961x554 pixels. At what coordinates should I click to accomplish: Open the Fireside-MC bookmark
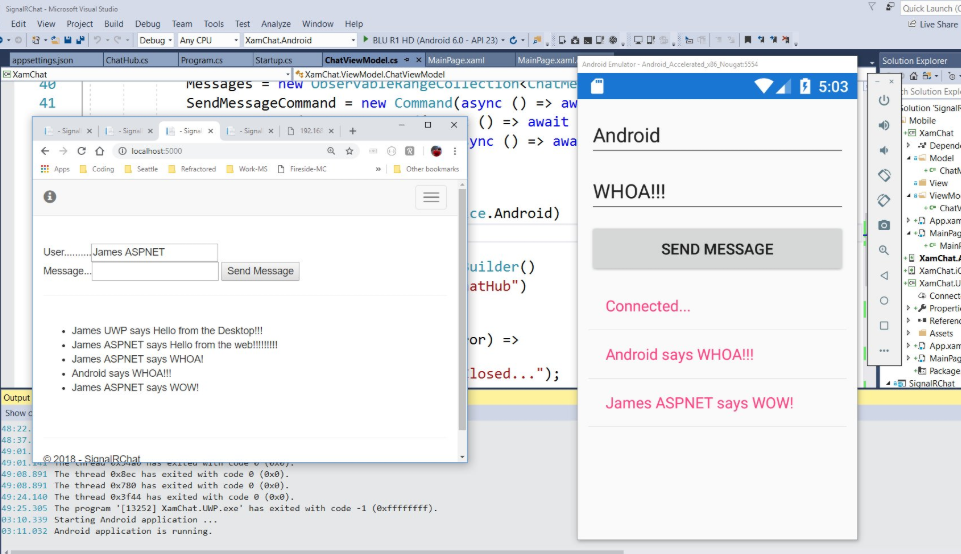(x=302, y=169)
